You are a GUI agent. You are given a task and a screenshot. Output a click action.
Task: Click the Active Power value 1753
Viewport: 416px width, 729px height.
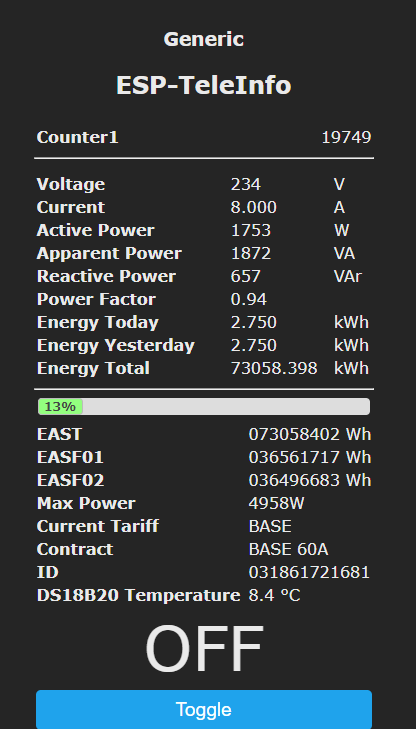pyautogui.click(x=251, y=231)
